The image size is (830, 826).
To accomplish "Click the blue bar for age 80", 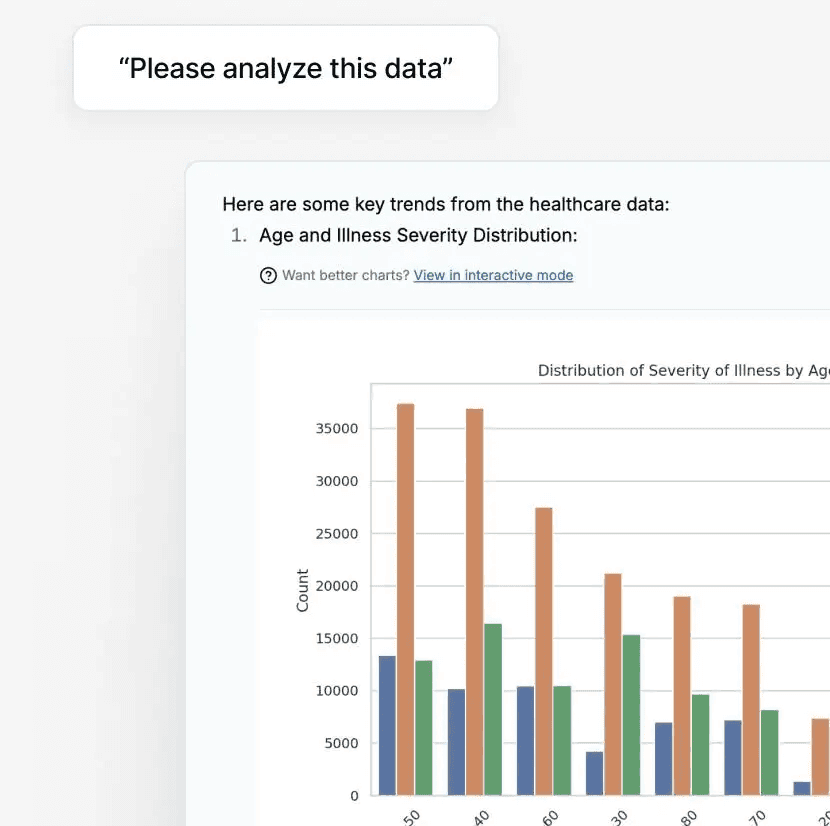I will pyautogui.click(x=663, y=759).
